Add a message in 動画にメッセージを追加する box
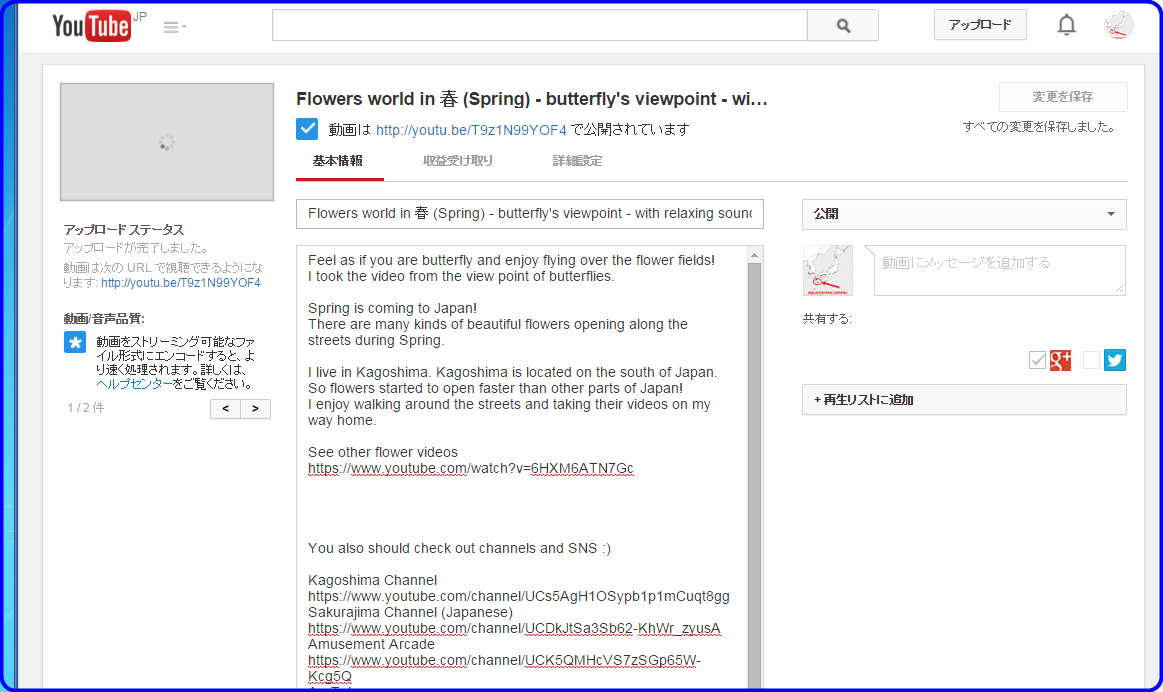Viewport: 1163px width, 692px height. coord(999,270)
